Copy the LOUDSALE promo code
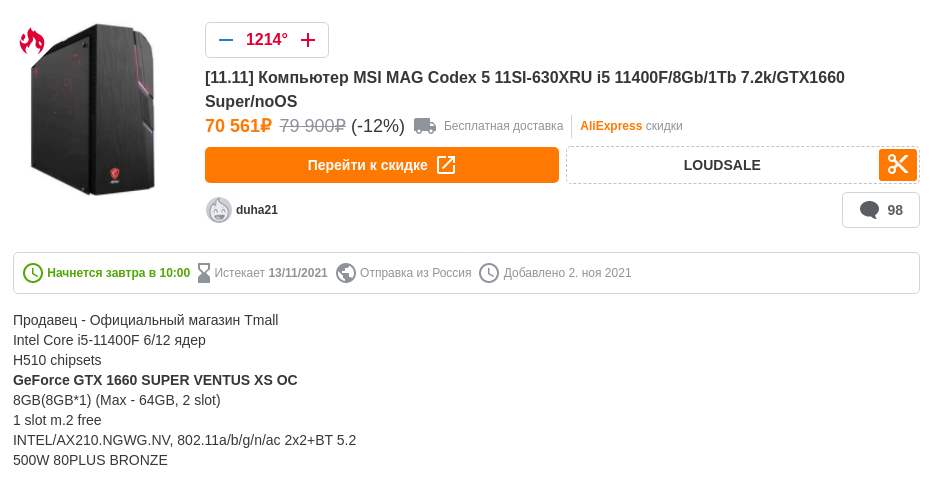 pos(722,165)
